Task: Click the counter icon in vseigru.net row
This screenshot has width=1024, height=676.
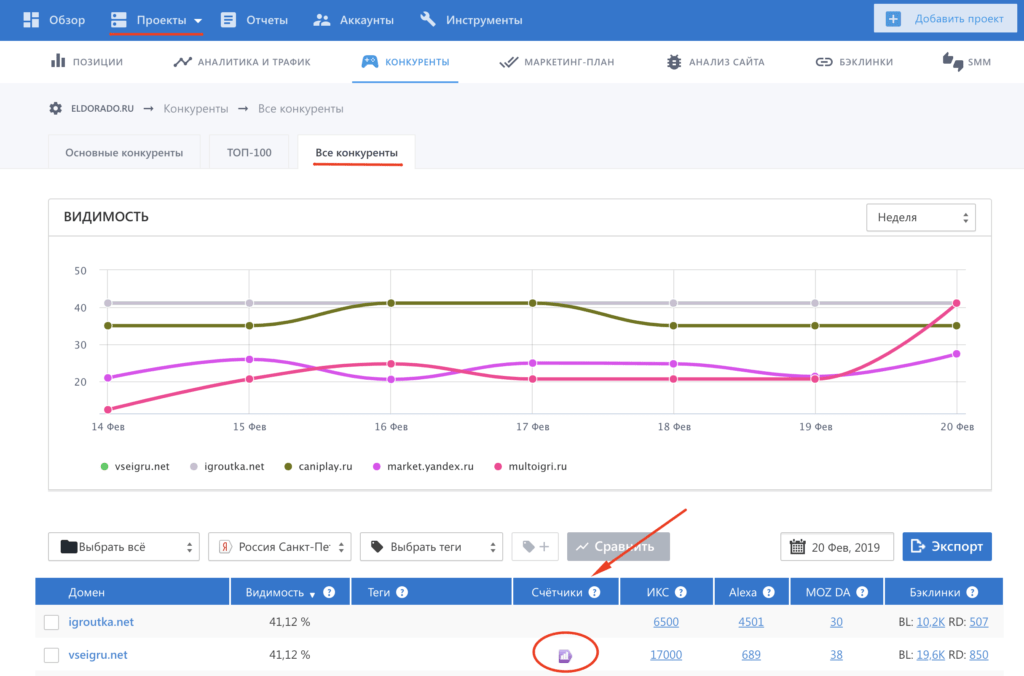Action: tap(565, 655)
